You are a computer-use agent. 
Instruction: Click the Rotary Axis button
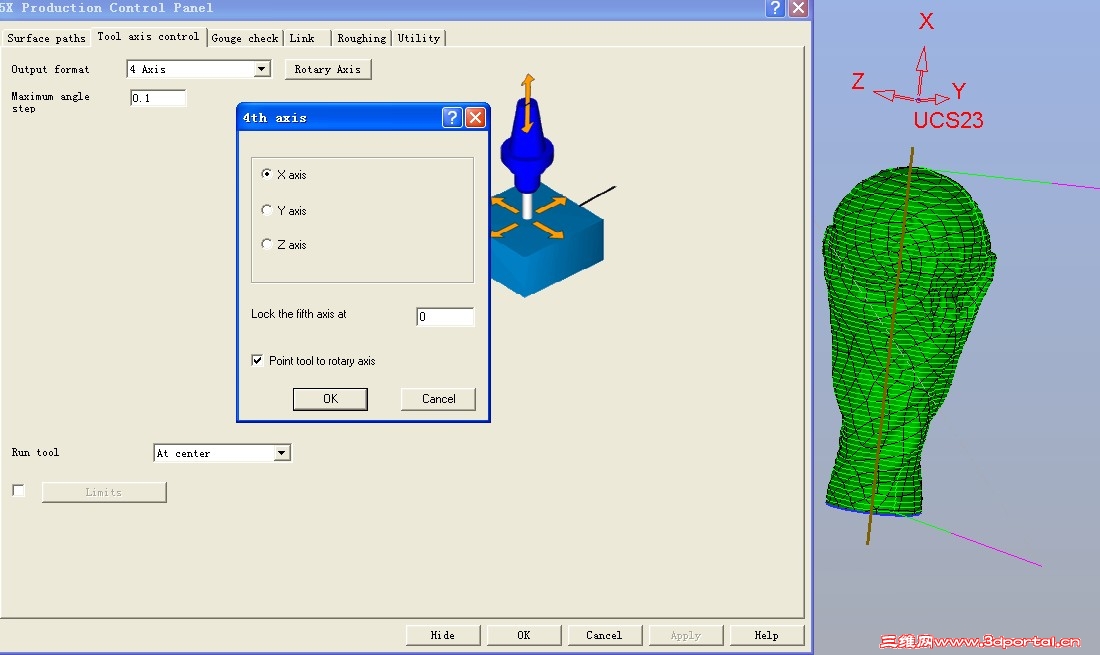[x=328, y=69]
